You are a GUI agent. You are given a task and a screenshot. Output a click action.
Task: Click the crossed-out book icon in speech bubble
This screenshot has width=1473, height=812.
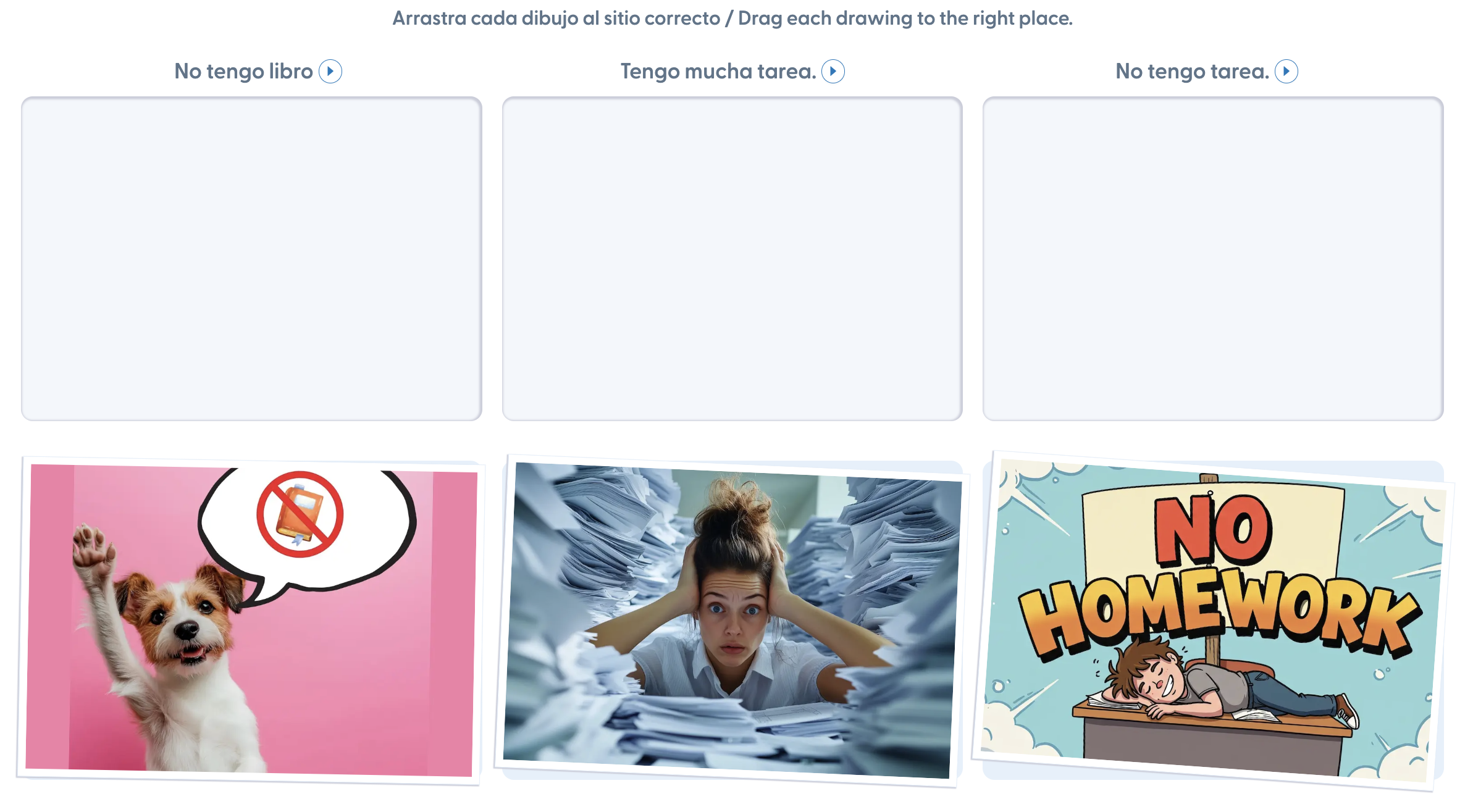click(300, 514)
